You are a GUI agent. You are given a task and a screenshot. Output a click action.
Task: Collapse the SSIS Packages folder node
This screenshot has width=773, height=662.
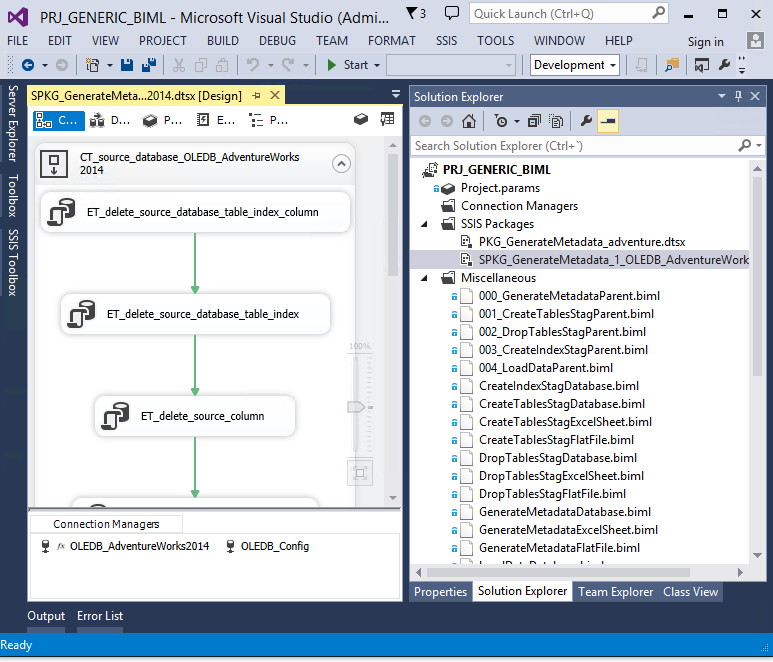coord(424,225)
